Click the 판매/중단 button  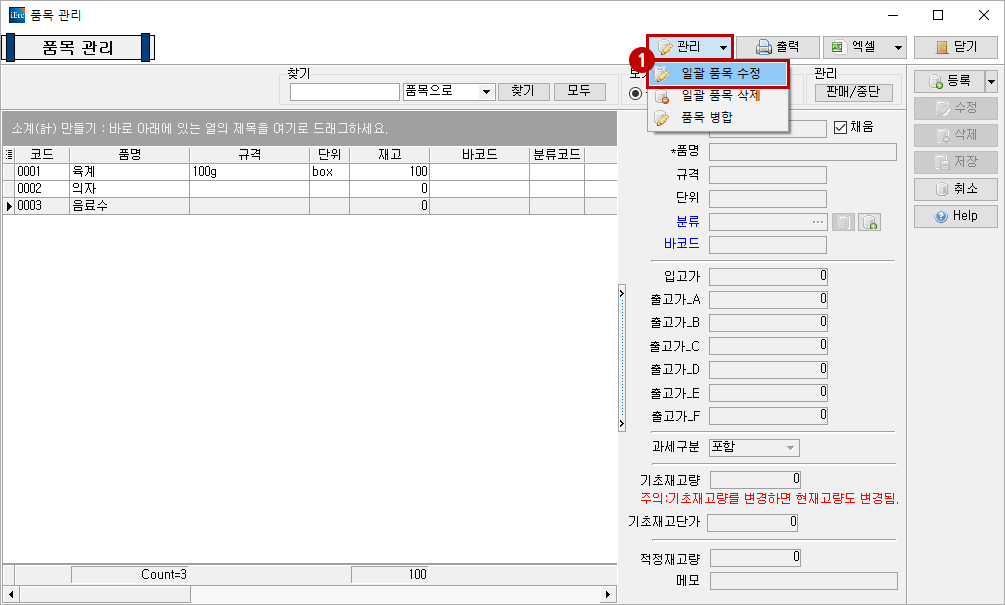pyautogui.click(x=853, y=92)
